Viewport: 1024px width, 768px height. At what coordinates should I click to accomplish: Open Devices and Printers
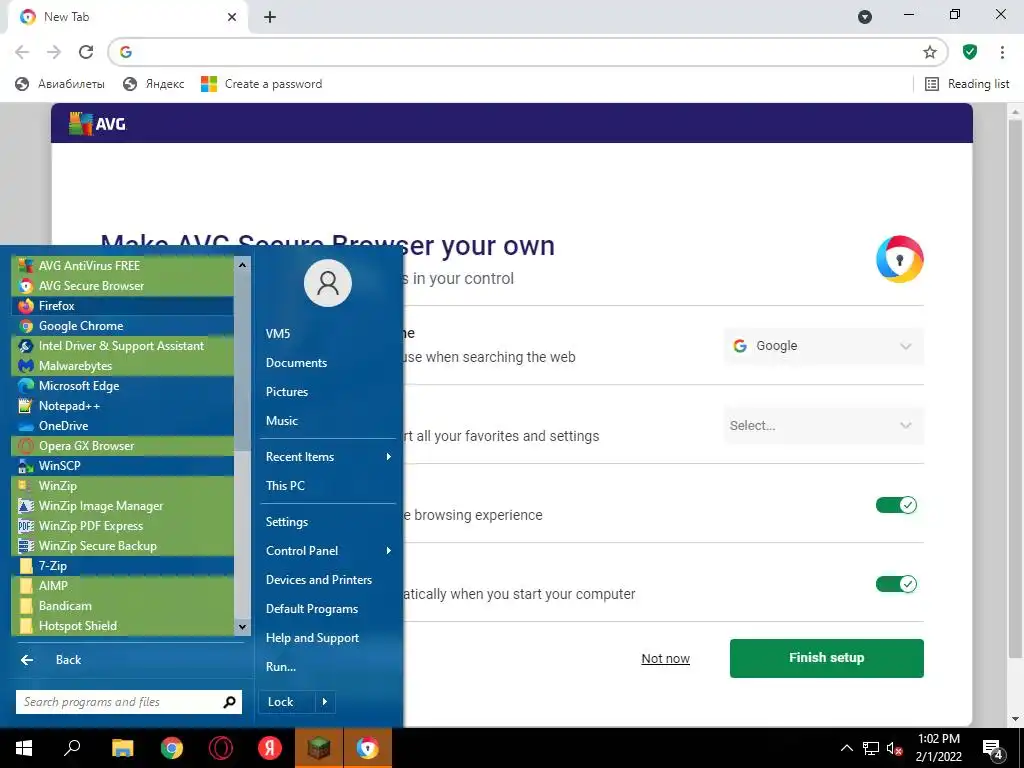click(x=319, y=580)
